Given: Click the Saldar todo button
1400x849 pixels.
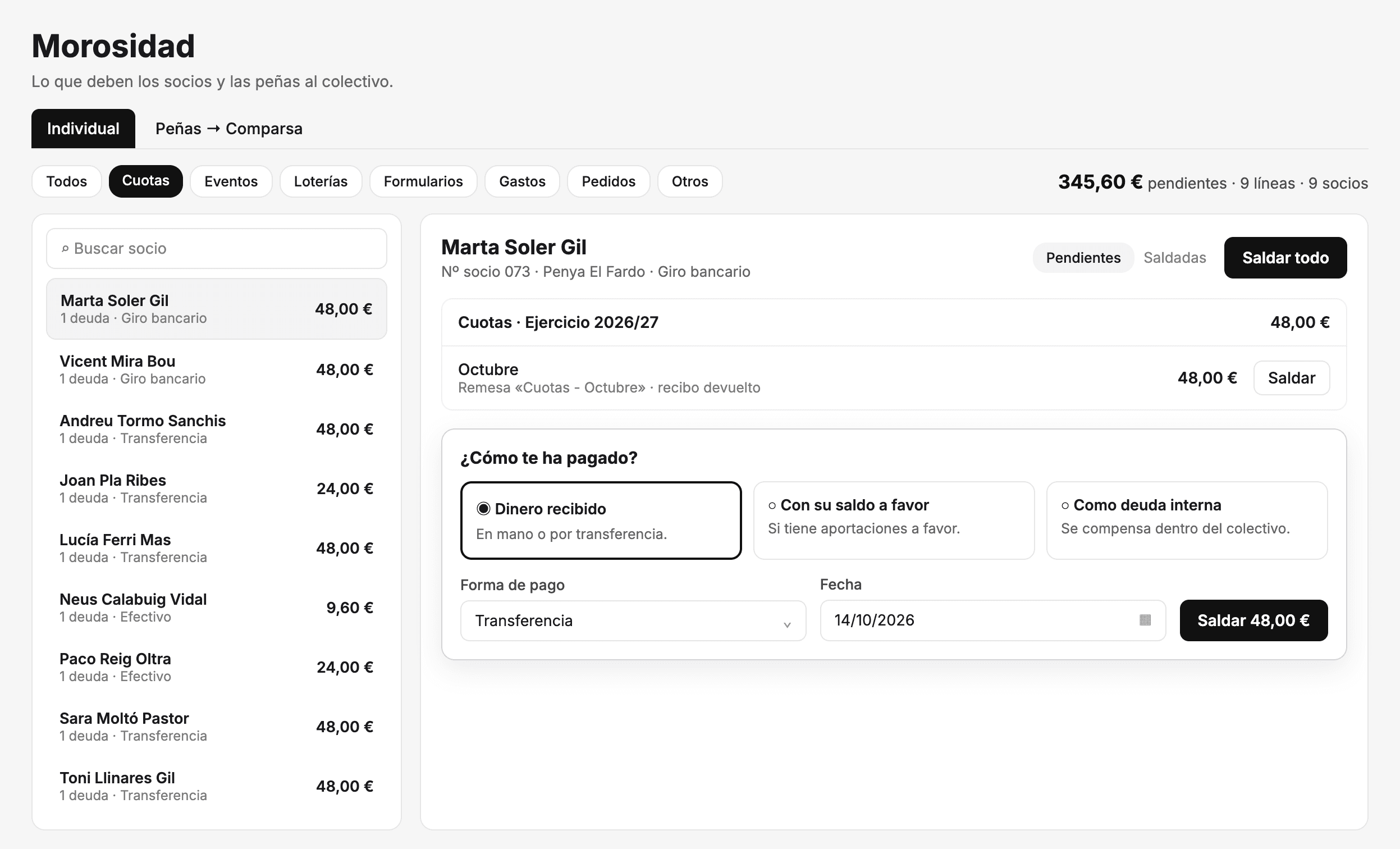Looking at the screenshot, I should pyautogui.click(x=1285, y=257).
